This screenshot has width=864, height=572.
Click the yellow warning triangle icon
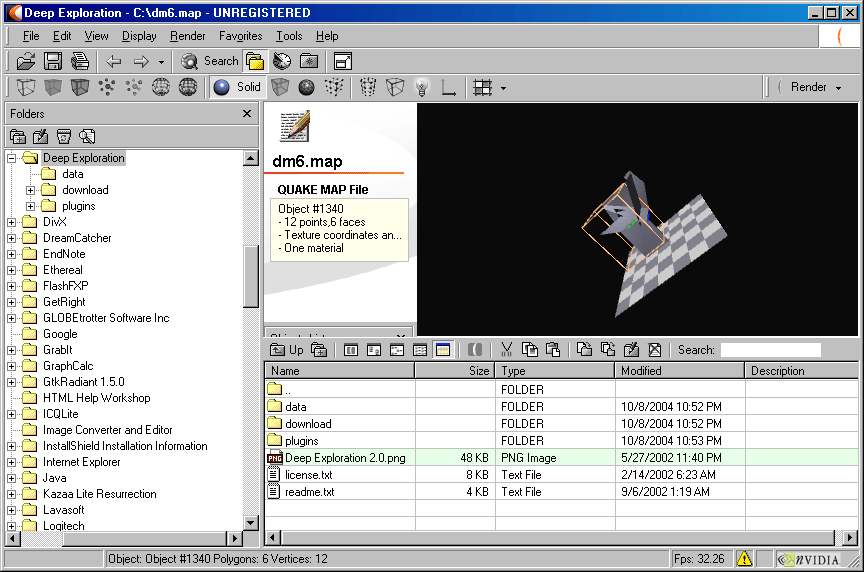point(745,559)
